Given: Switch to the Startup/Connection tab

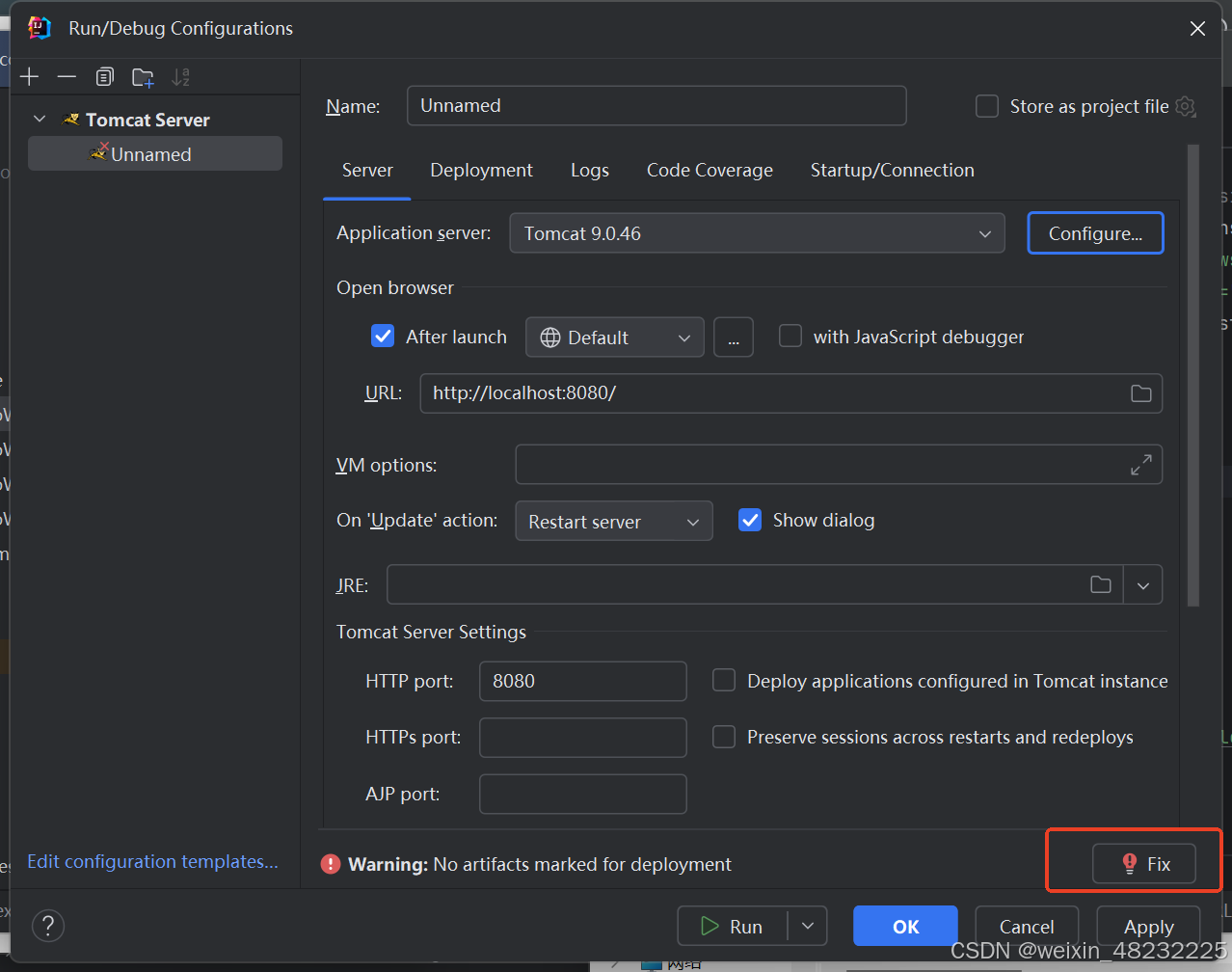Looking at the screenshot, I should (893, 171).
